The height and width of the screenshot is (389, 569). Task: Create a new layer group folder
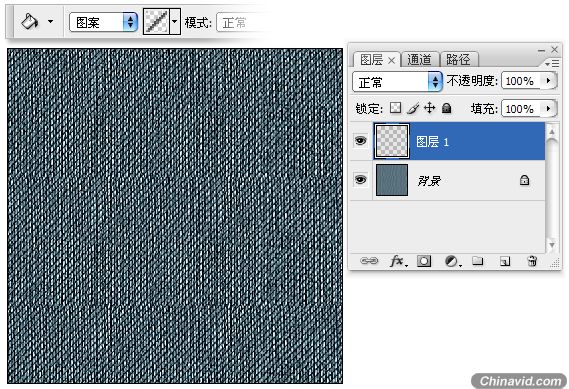[x=478, y=261]
